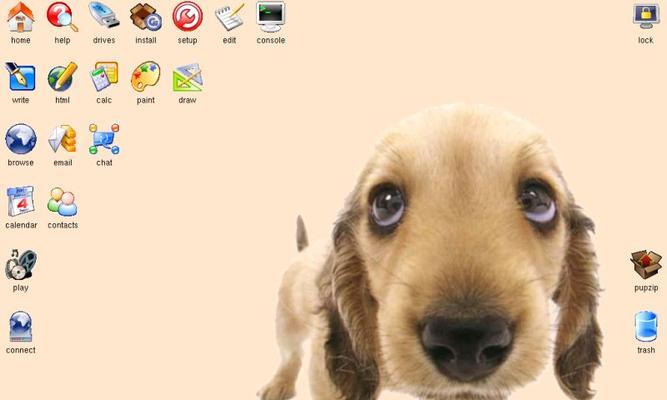Launch the help icon
667x400 pixels.
click(x=62, y=17)
